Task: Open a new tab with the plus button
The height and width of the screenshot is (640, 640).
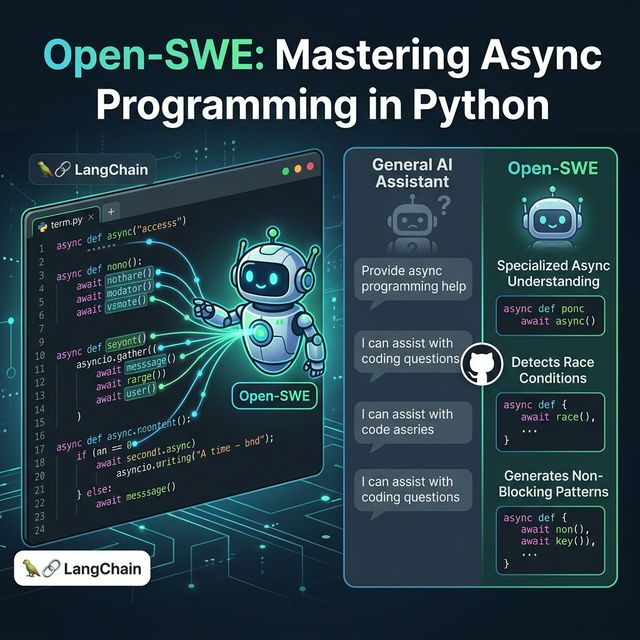Action: coord(110,212)
